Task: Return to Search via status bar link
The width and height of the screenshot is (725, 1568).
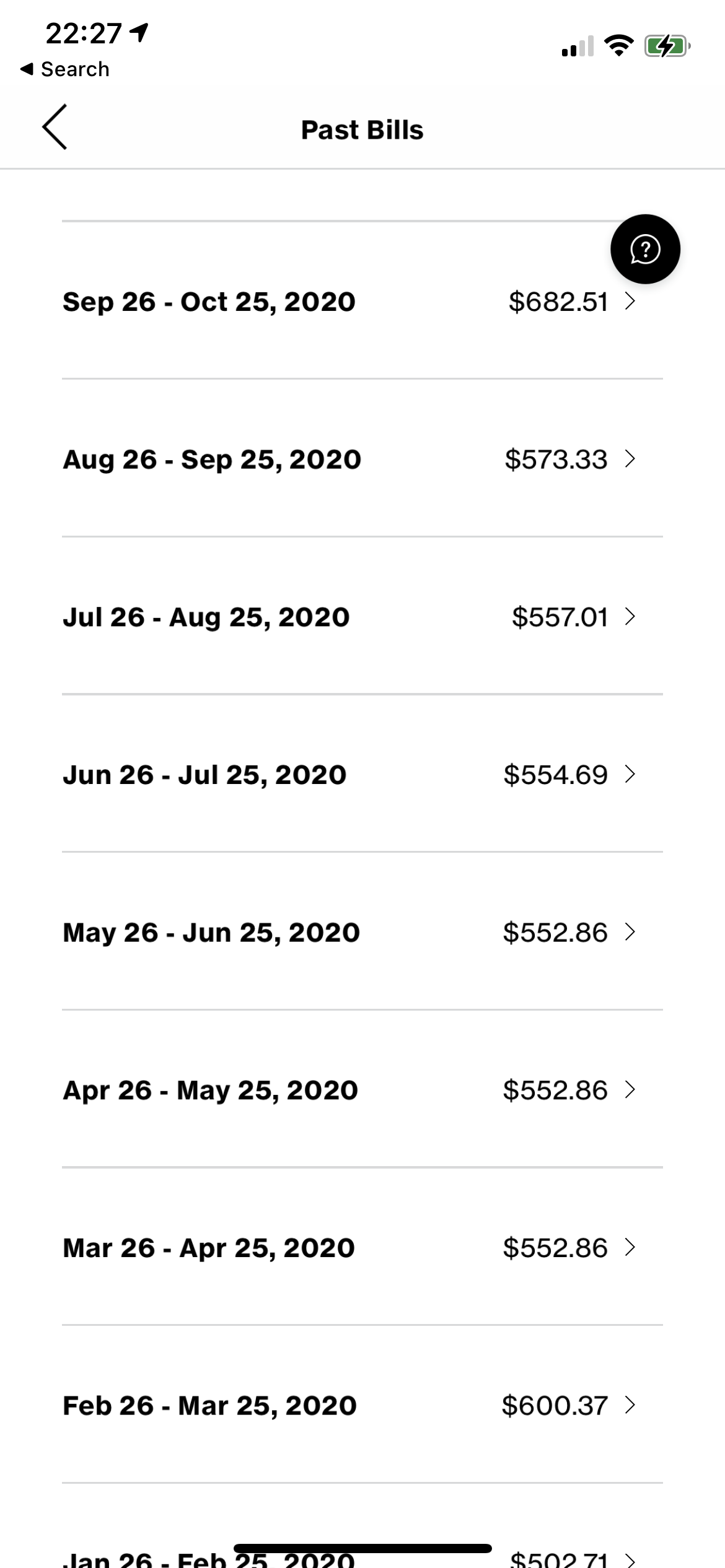Action: tap(65, 69)
